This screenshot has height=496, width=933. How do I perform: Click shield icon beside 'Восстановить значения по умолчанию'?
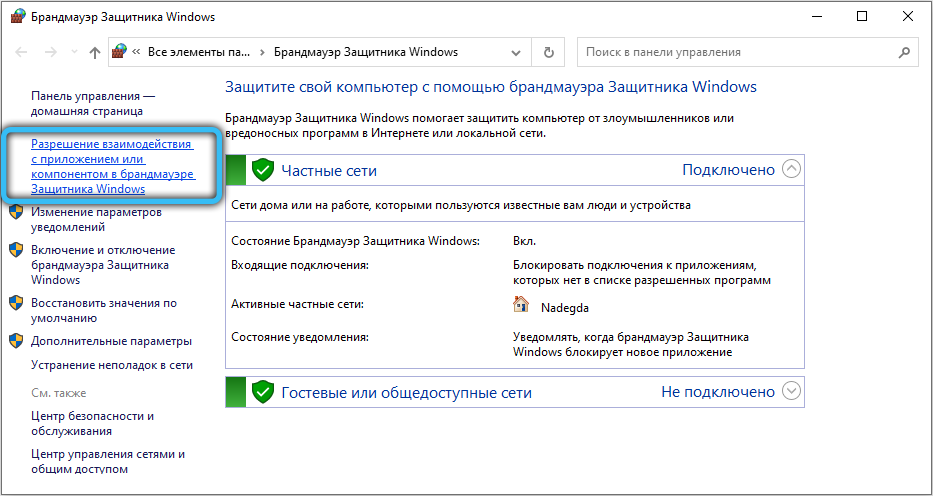pos(16,303)
